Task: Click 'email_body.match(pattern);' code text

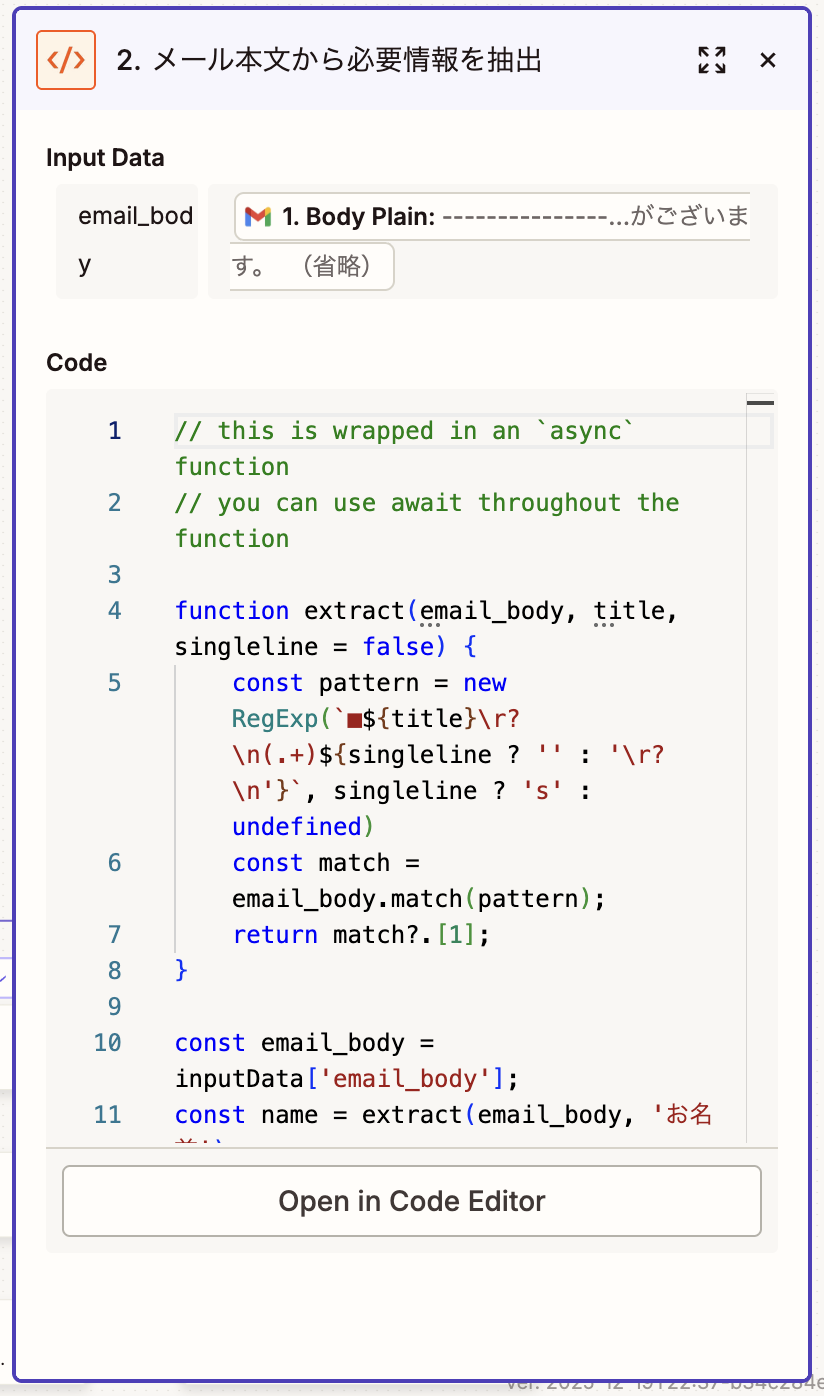Action: pos(419,899)
